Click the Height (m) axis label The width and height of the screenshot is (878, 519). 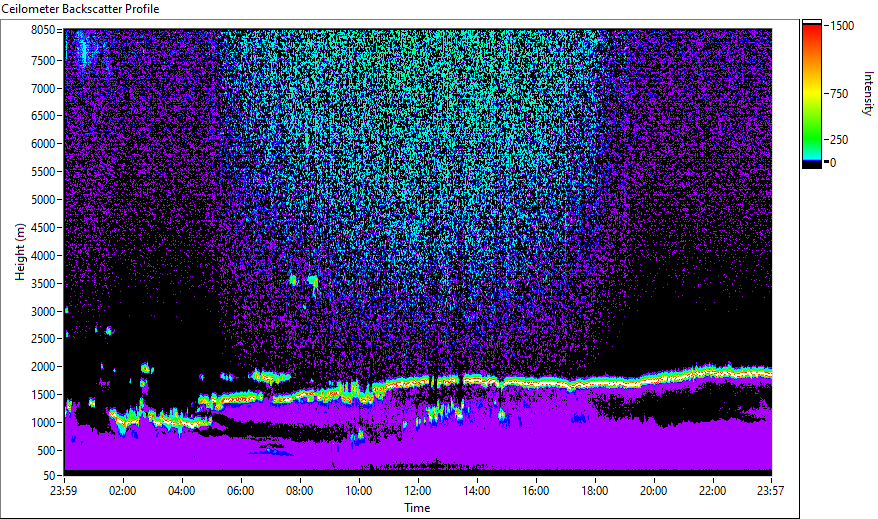tap(20, 252)
